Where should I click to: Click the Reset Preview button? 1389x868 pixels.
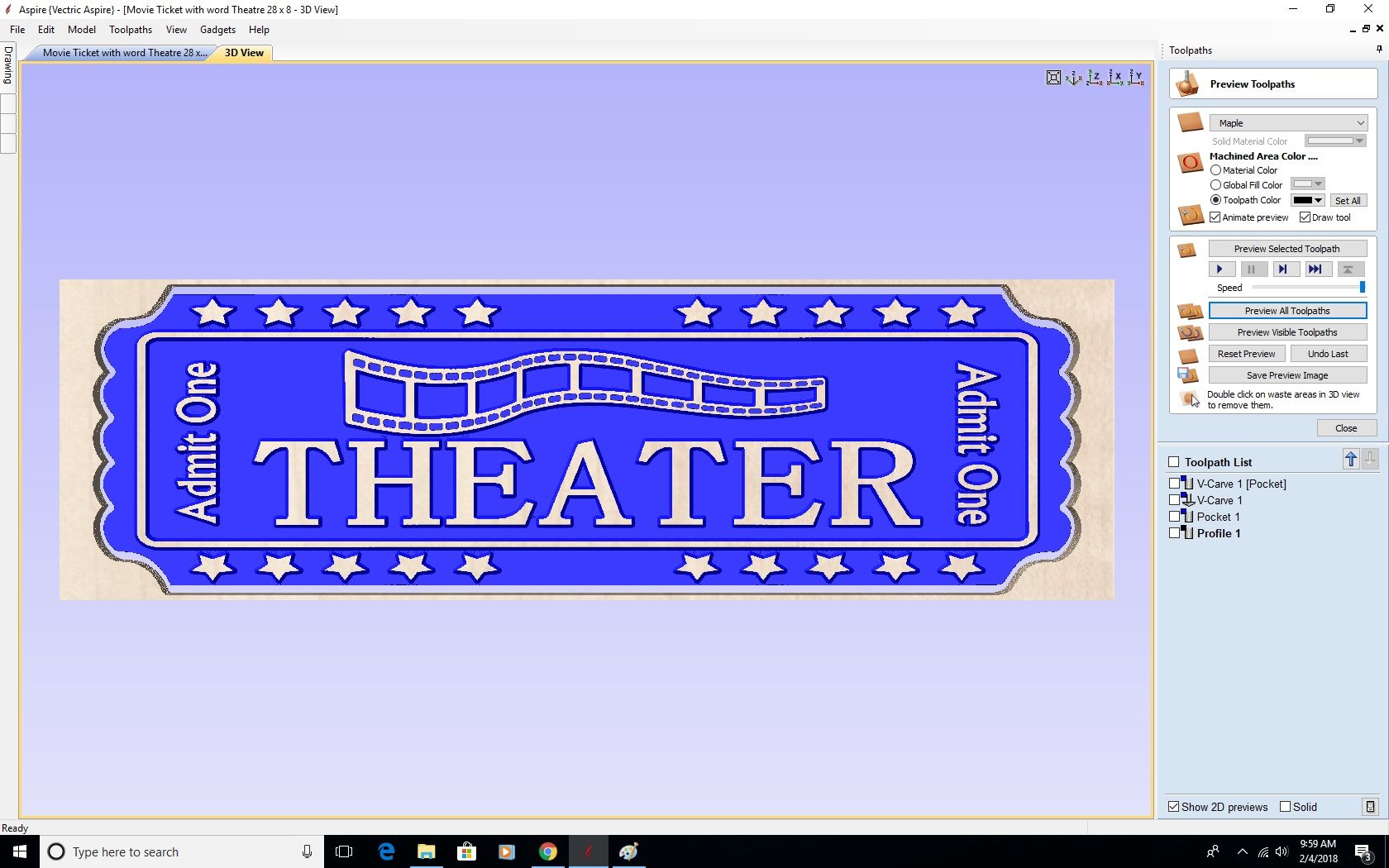click(1246, 353)
